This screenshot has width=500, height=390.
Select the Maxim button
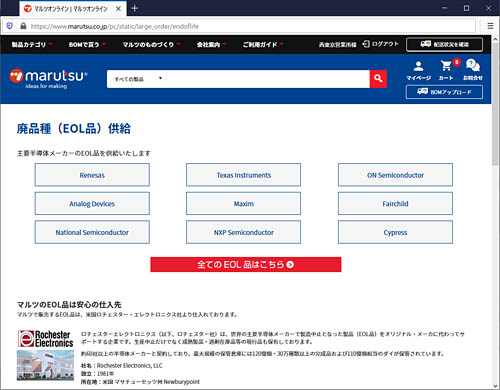(243, 203)
